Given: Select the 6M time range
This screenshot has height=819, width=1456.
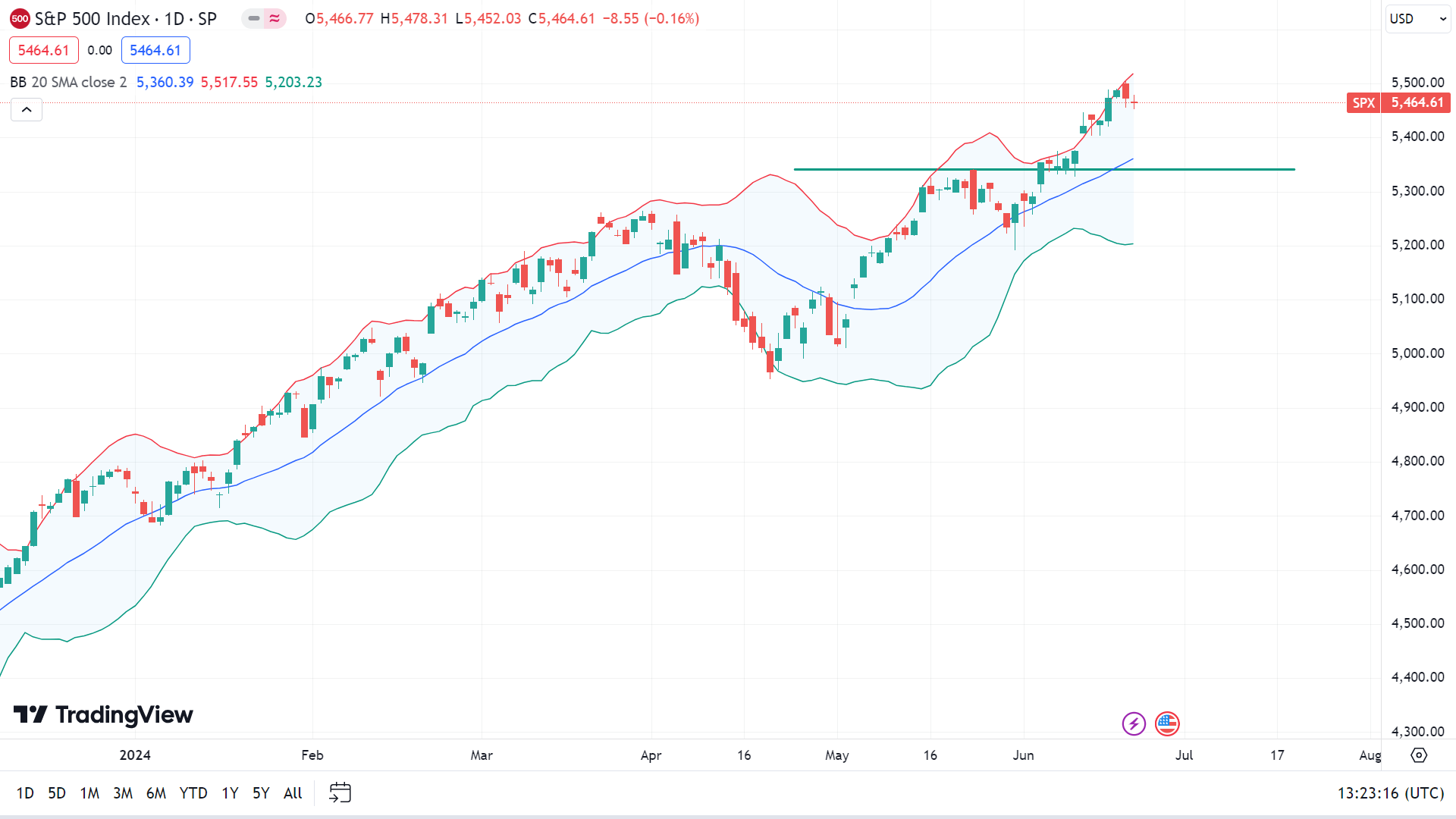Looking at the screenshot, I should pos(156,793).
